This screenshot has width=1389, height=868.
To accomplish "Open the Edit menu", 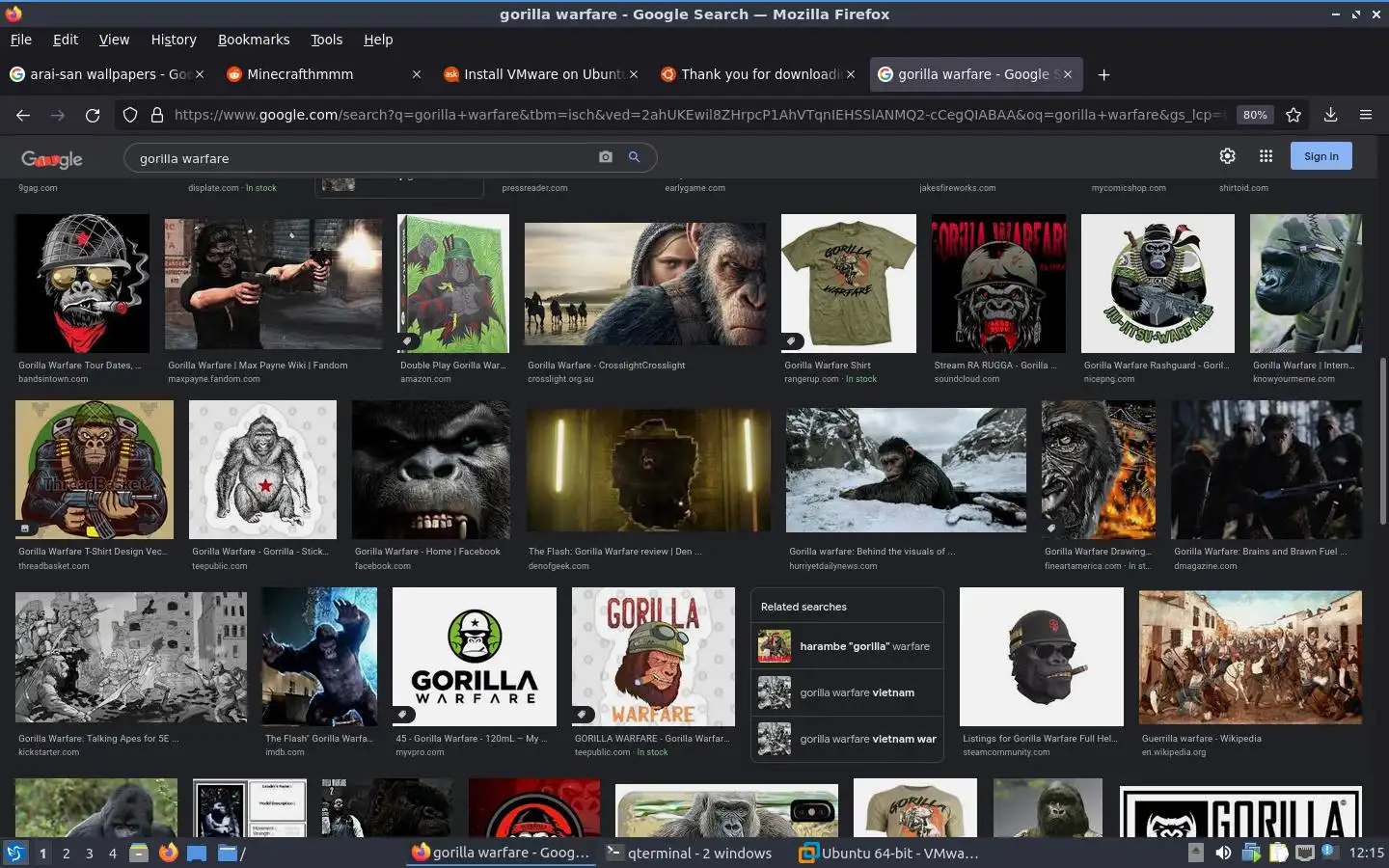I will point(66,40).
